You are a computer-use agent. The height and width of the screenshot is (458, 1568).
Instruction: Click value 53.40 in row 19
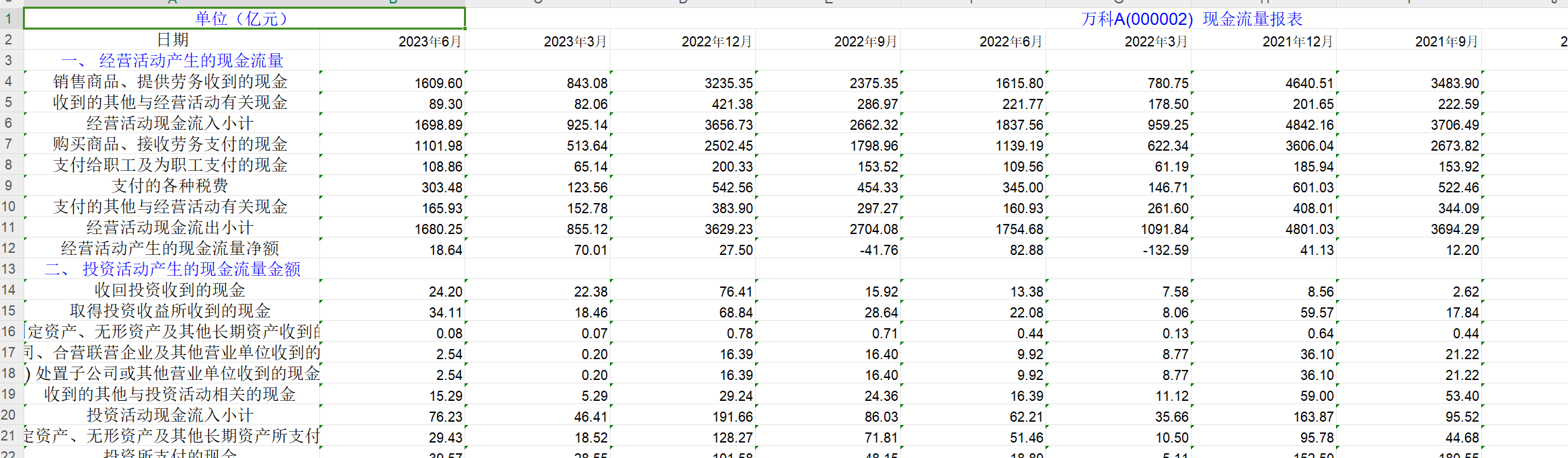coord(1462,396)
